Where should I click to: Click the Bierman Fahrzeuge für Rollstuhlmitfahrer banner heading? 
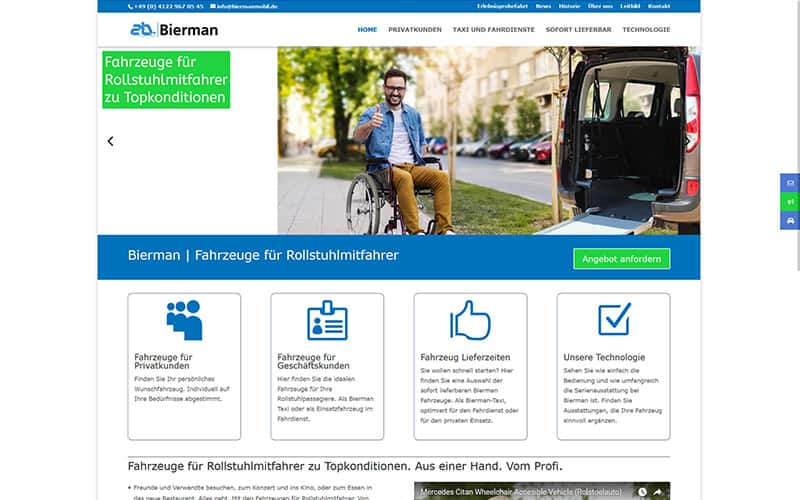[x=263, y=255]
